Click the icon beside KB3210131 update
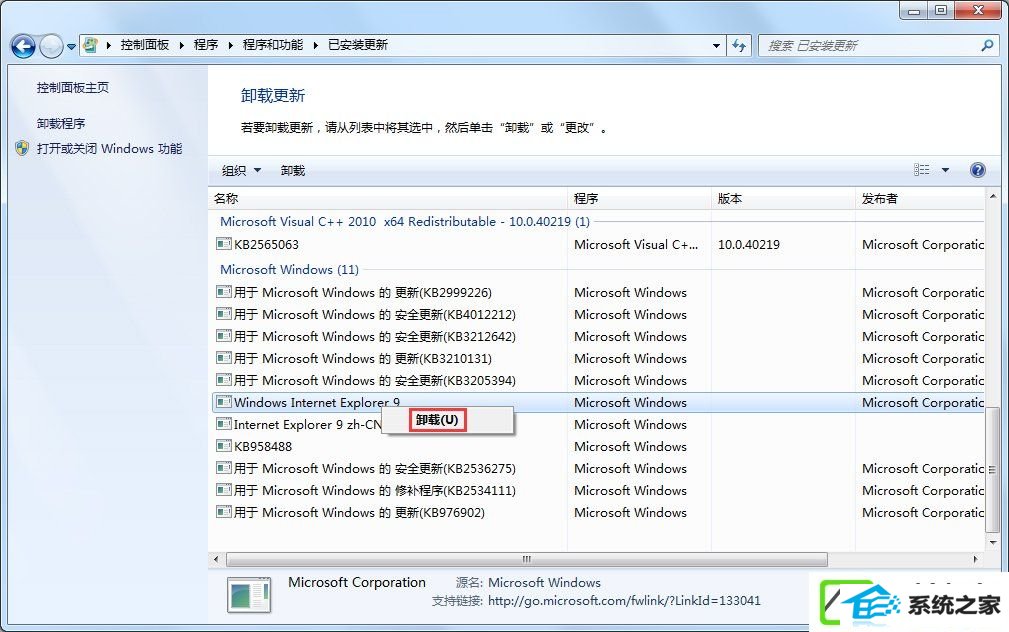This screenshot has height=632, width=1009. [224, 358]
